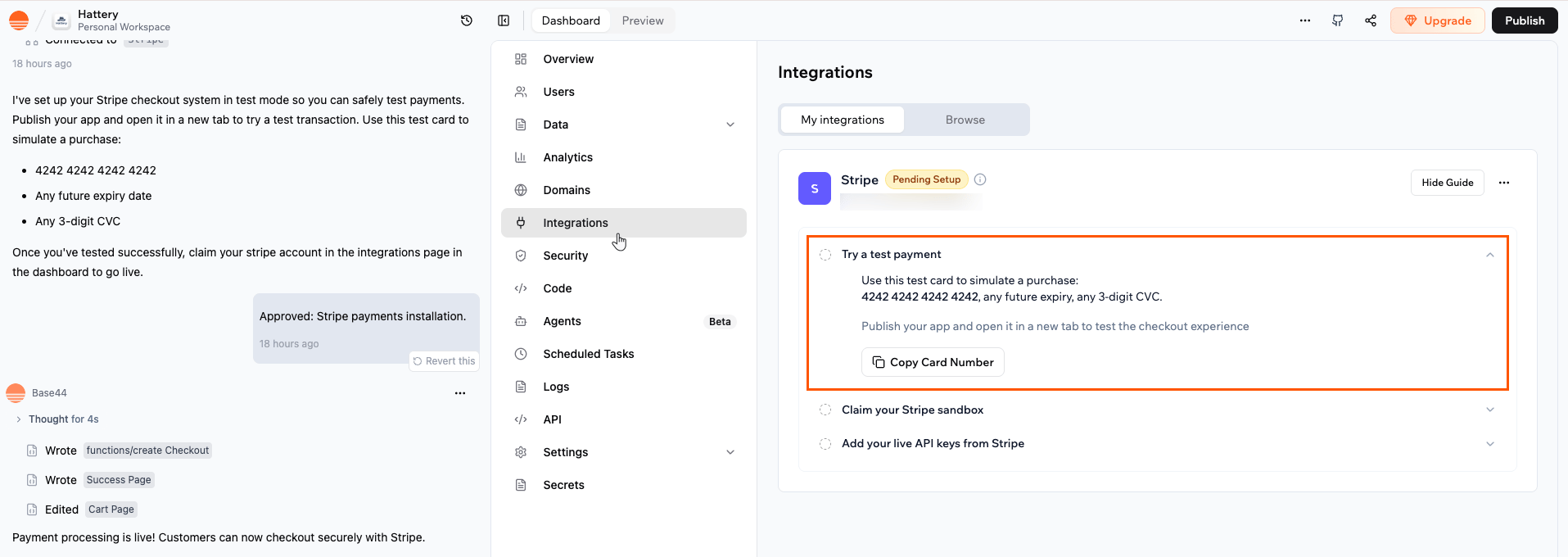Open the Stripe integration three-dots menu
This screenshot has width=1568, height=557.
1504,183
